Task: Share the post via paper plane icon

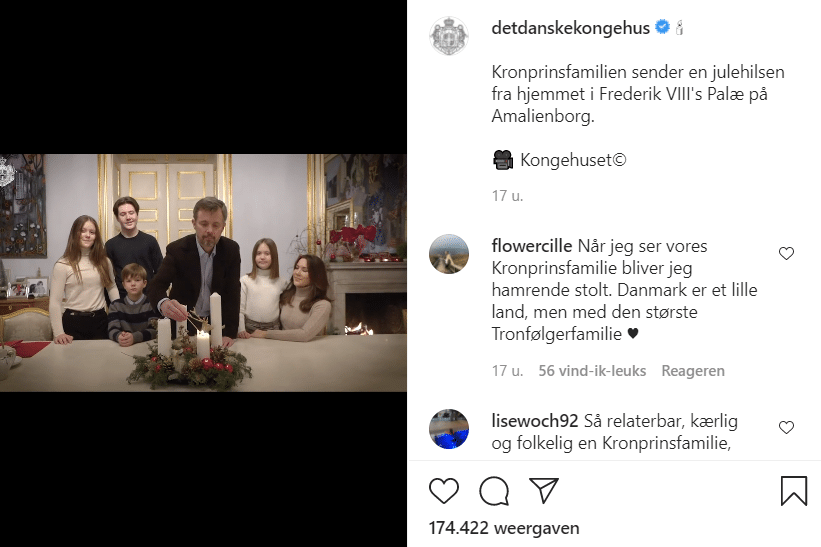Action: 543,491
